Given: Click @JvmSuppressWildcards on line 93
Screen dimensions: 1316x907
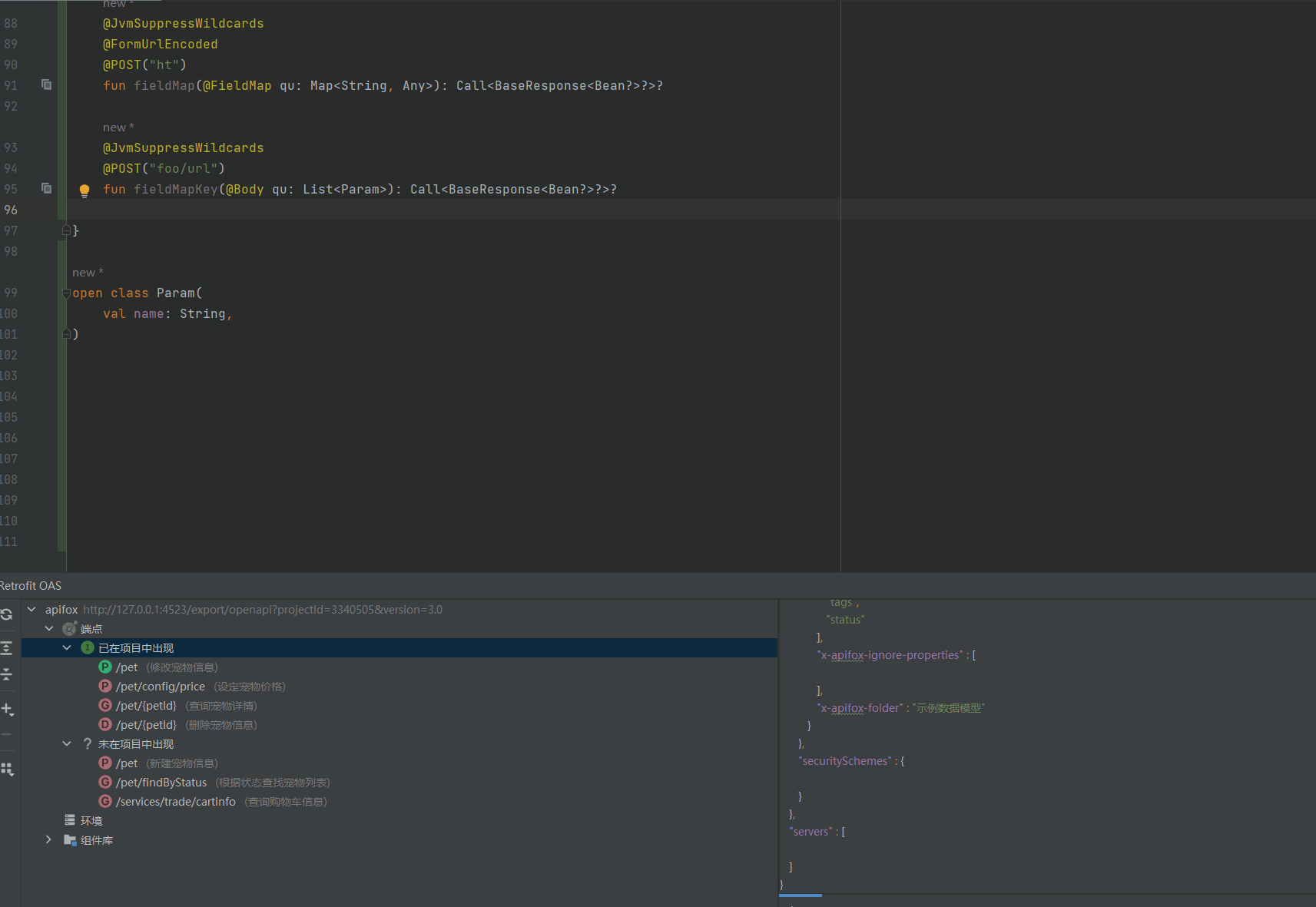Looking at the screenshot, I should [x=184, y=147].
